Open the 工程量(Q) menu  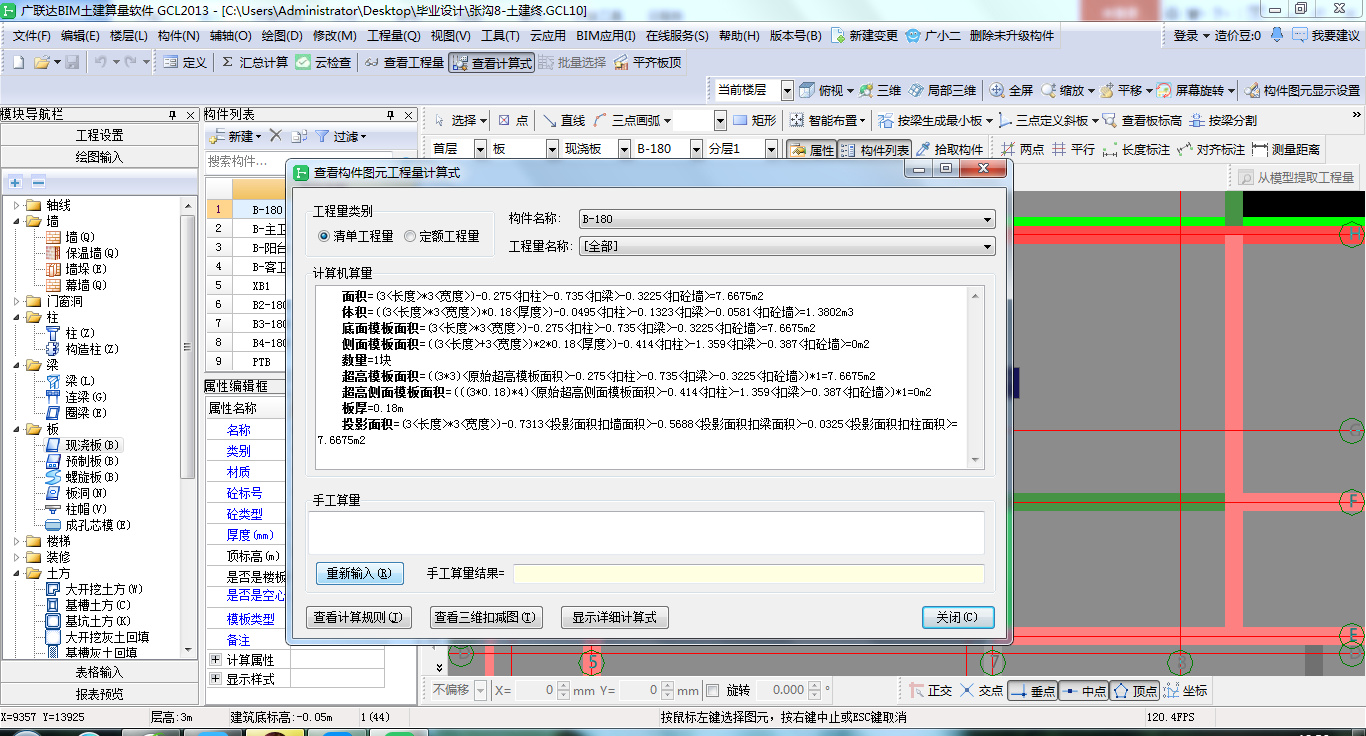point(394,35)
